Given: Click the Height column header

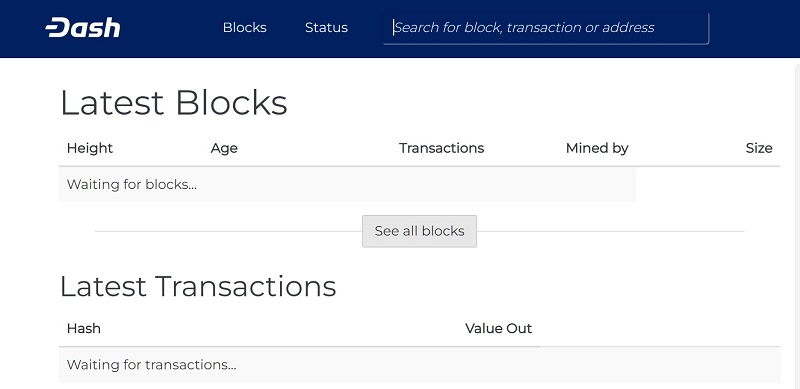Looking at the screenshot, I should point(90,148).
